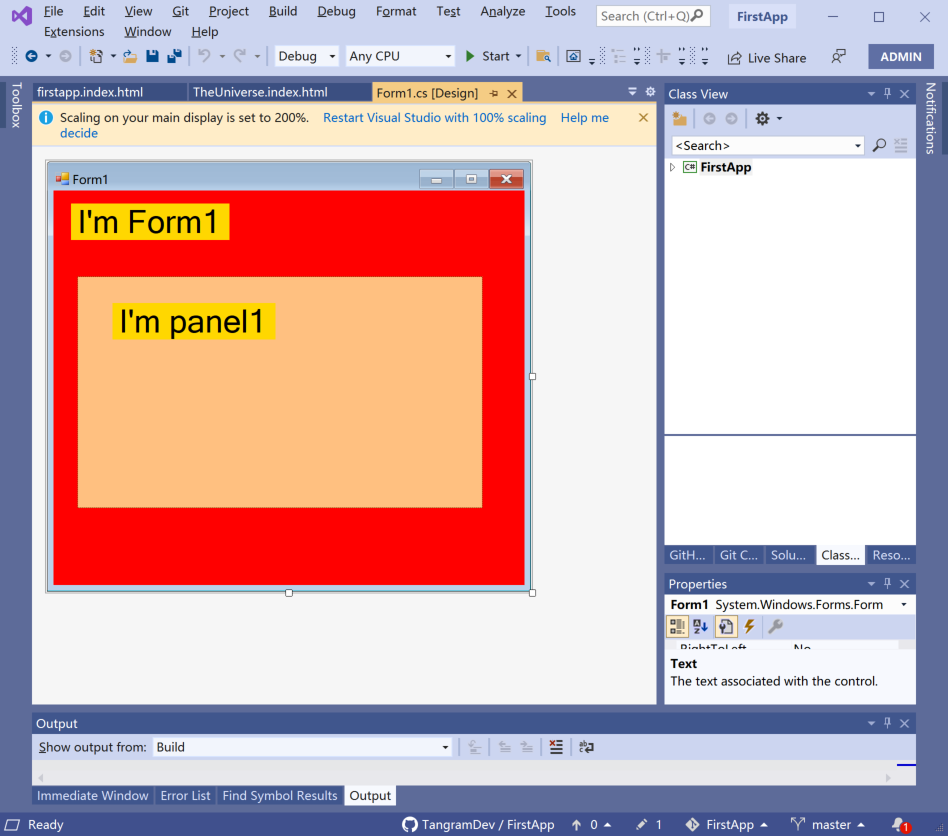Open the Show output from Build dropdown
Viewport: 948px width, 836px height.
tap(445, 747)
